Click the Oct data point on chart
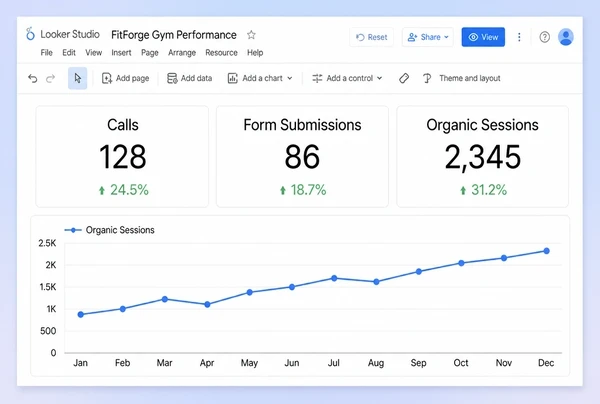Image resolution: width=600 pixels, height=404 pixels. coord(461,263)
